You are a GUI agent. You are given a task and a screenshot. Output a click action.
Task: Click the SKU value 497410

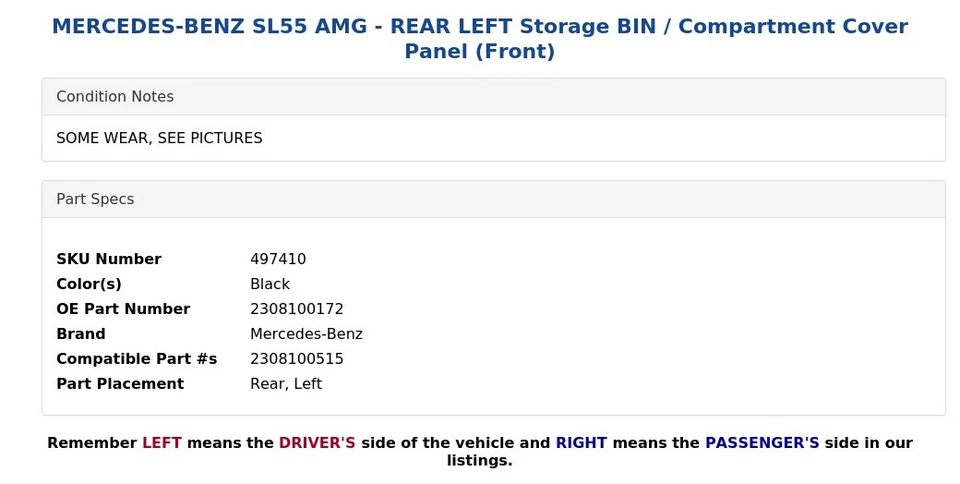pos(278,259)
